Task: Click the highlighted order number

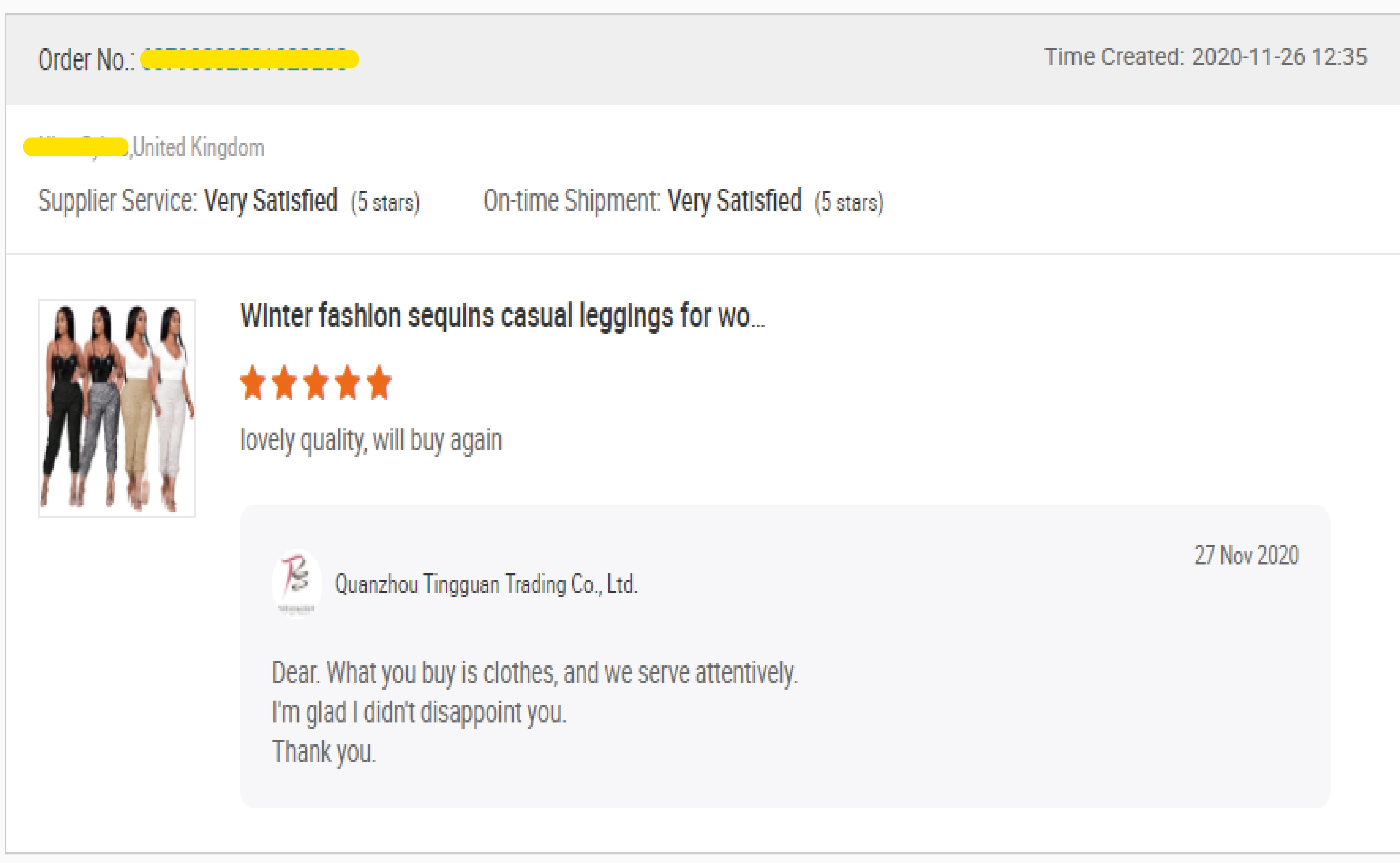Action: [249, 59]
